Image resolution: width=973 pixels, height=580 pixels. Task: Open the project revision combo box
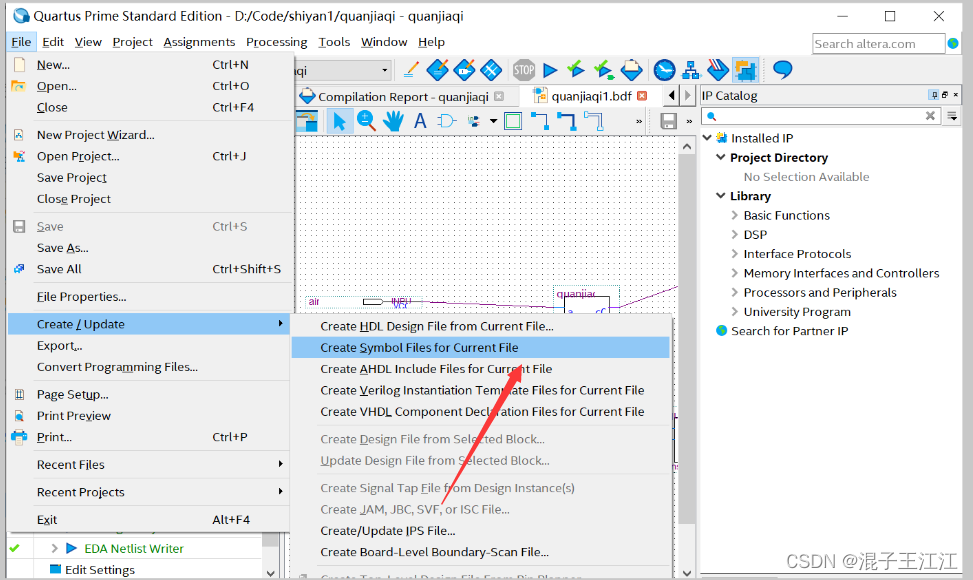tap(343, 70)
